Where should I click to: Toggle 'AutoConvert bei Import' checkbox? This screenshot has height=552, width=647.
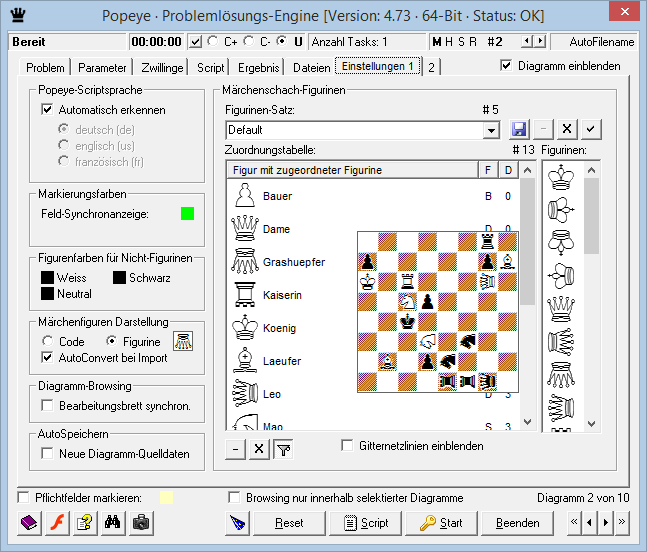pos(47,357)
